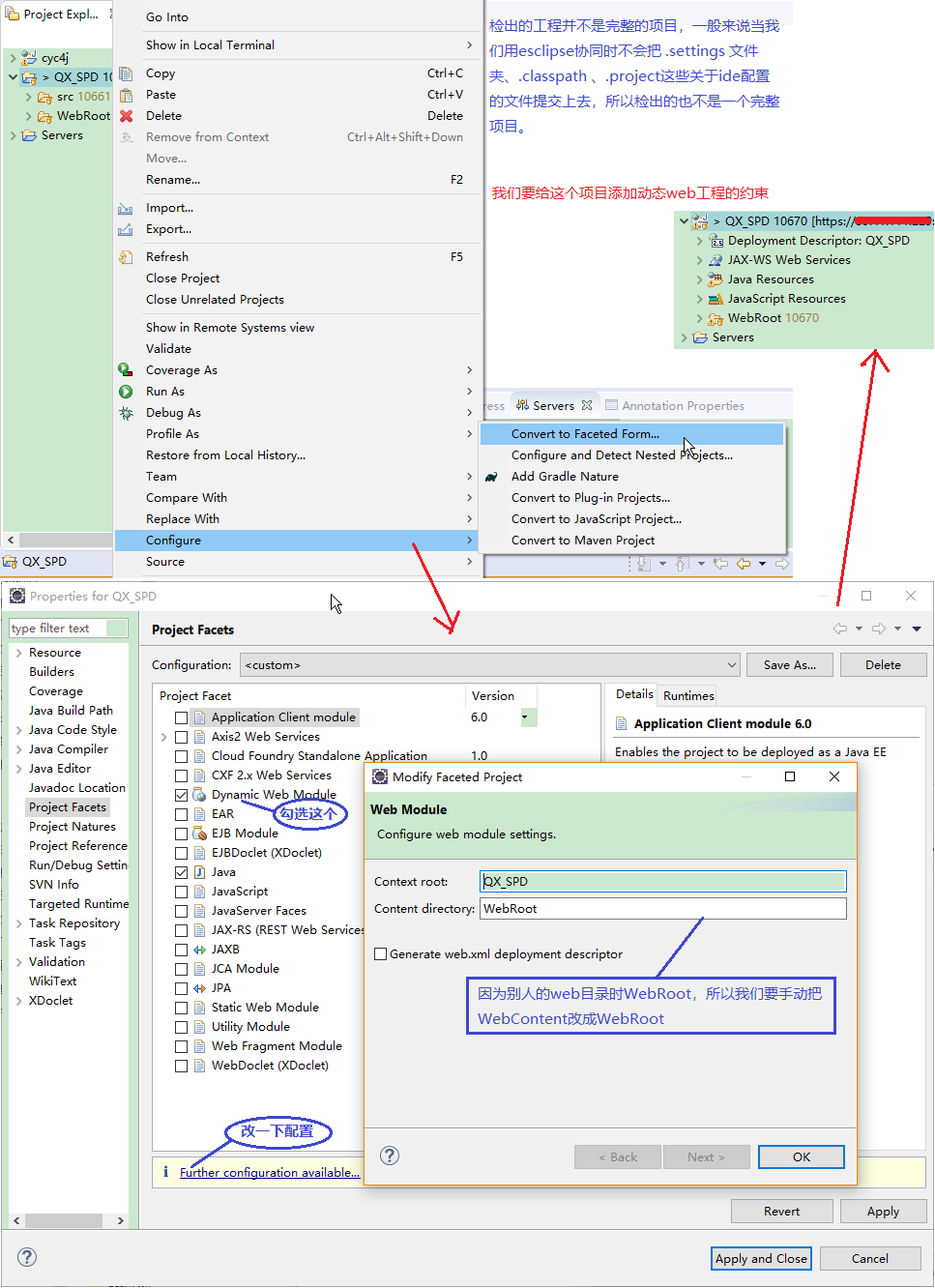Check the Application Client module facet
Viewport: 935px width, 1288px height.
click(181, 717)
